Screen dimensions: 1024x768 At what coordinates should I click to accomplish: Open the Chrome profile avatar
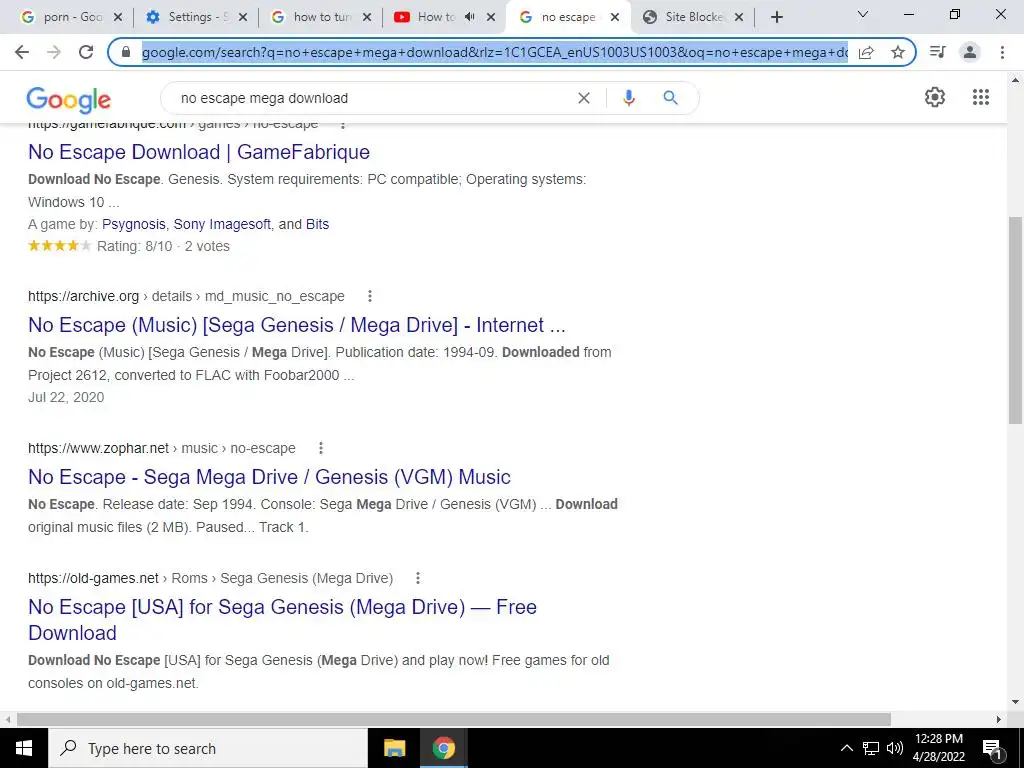(x=970, y=52)
